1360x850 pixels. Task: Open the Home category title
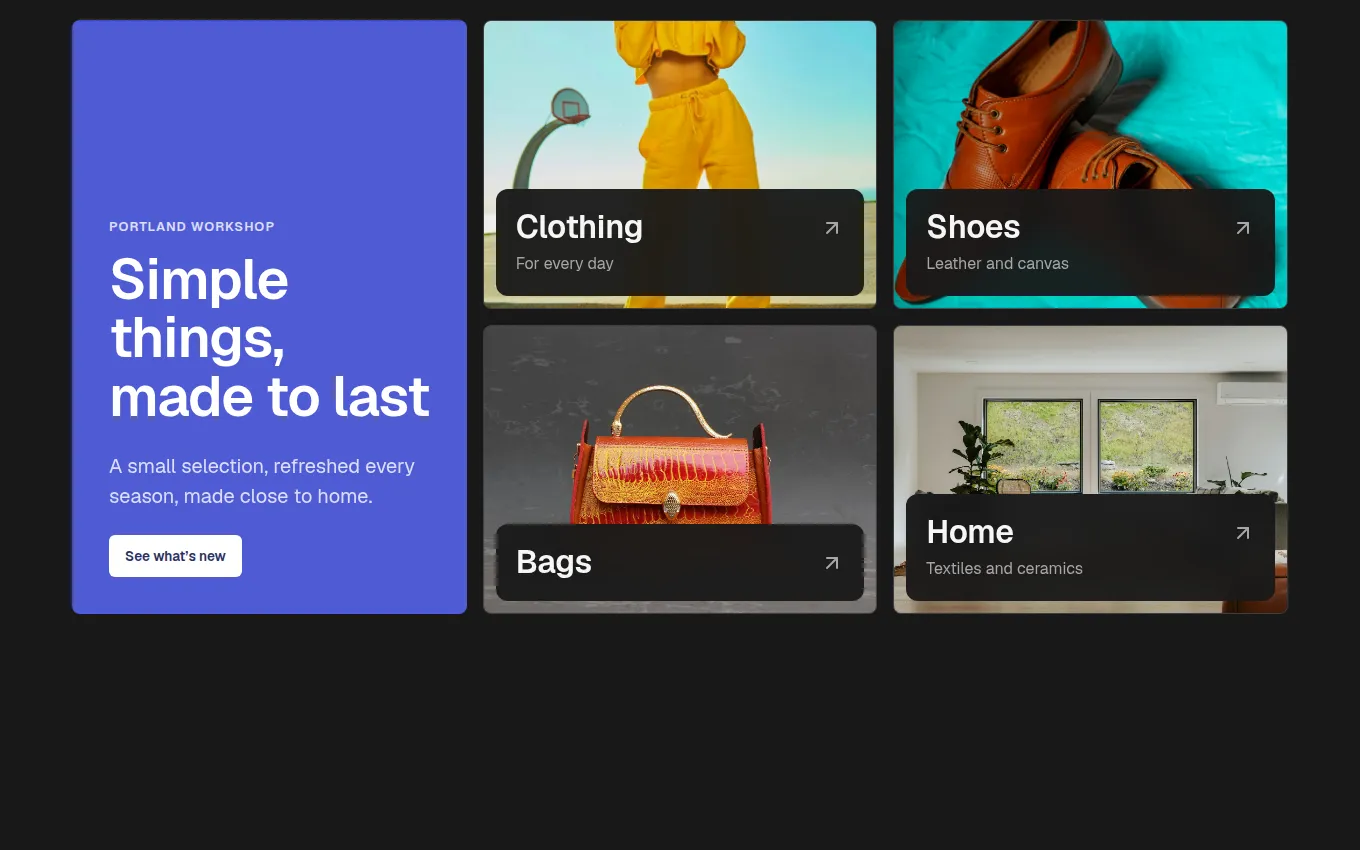coord(970,532)
